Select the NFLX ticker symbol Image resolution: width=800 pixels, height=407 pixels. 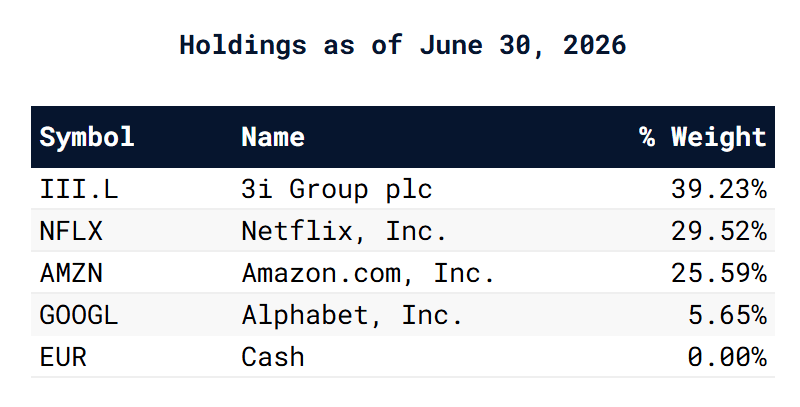[x=71, y=231]
